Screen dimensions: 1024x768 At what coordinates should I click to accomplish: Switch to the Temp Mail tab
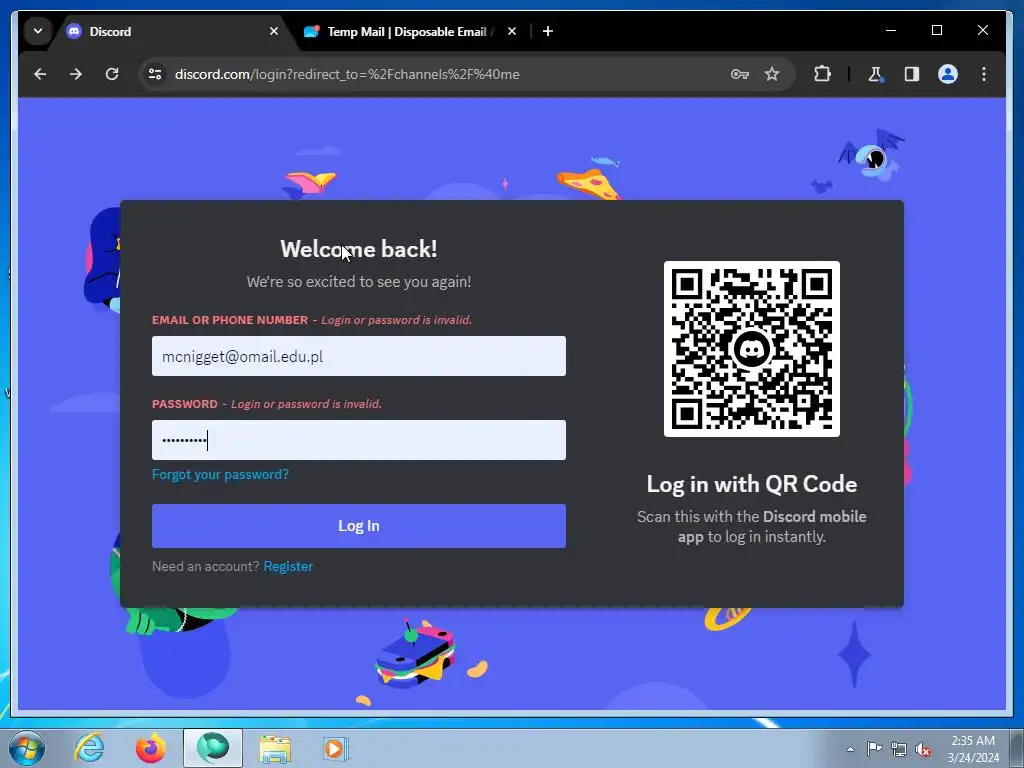coord(406,31)
